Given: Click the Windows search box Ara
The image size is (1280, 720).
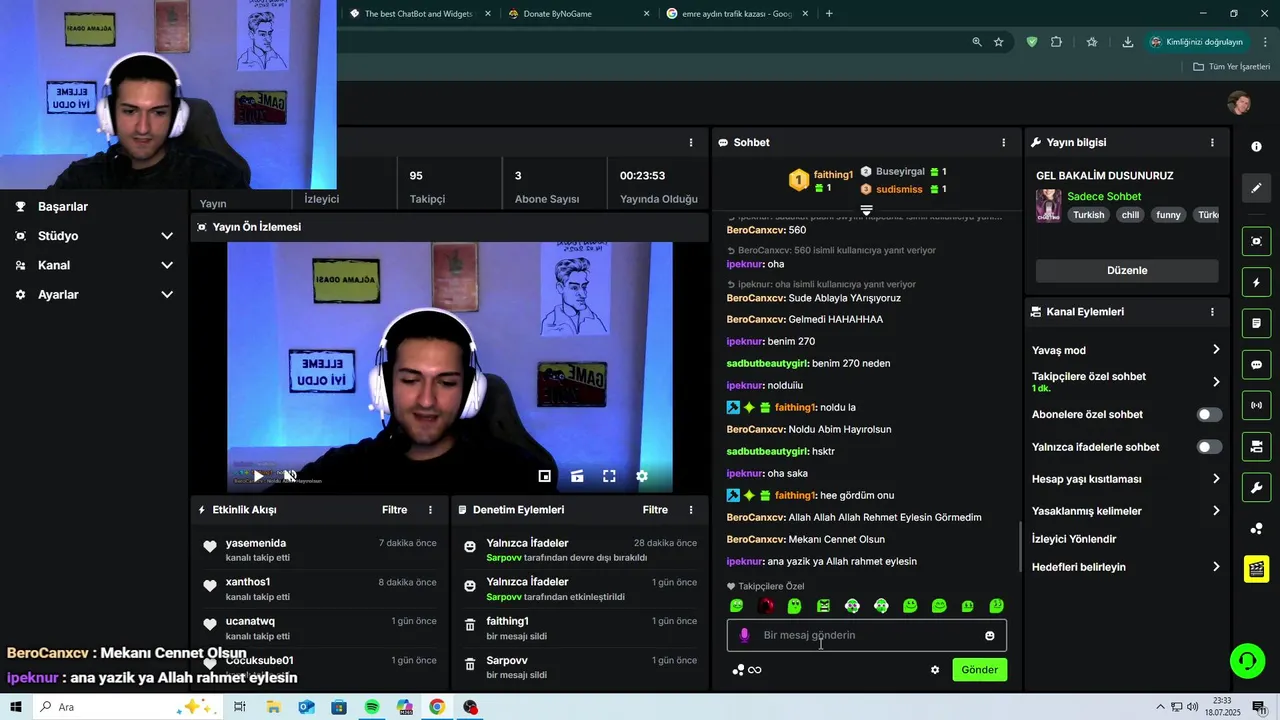Looking at the screenshot, I should (x=125, y=707).
